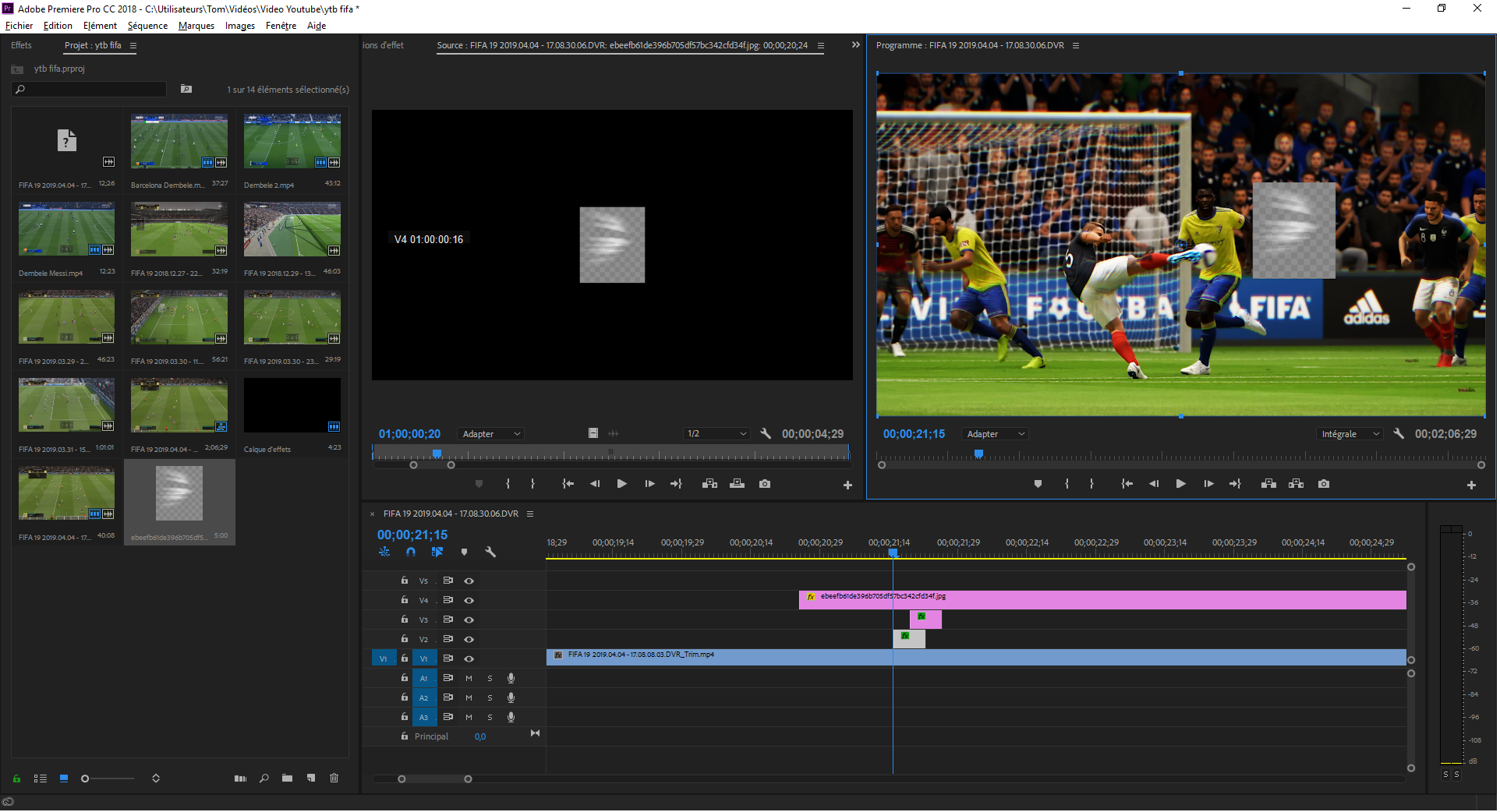Hide video track V4 output
This screenshot has height=812, width=1500.
click(x=469, y=601)
